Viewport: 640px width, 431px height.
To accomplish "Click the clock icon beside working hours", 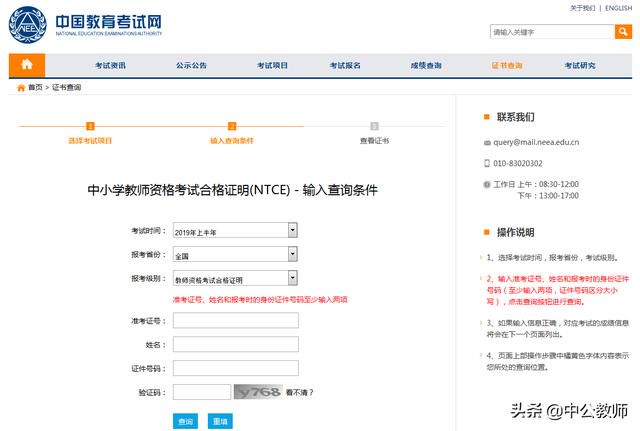I will coord(487,184).
